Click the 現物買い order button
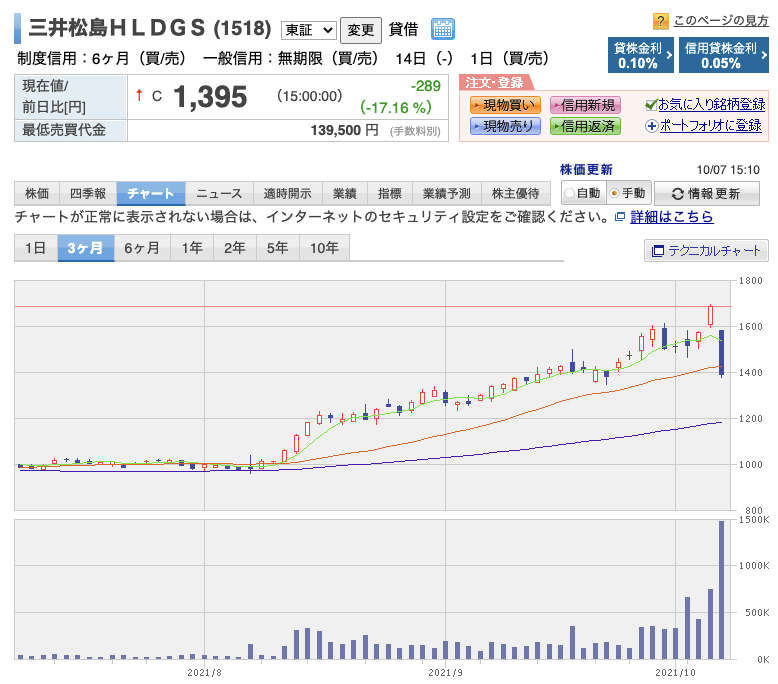Image resolution: width=778 pixels, height=684 pixels. (505, 105)
